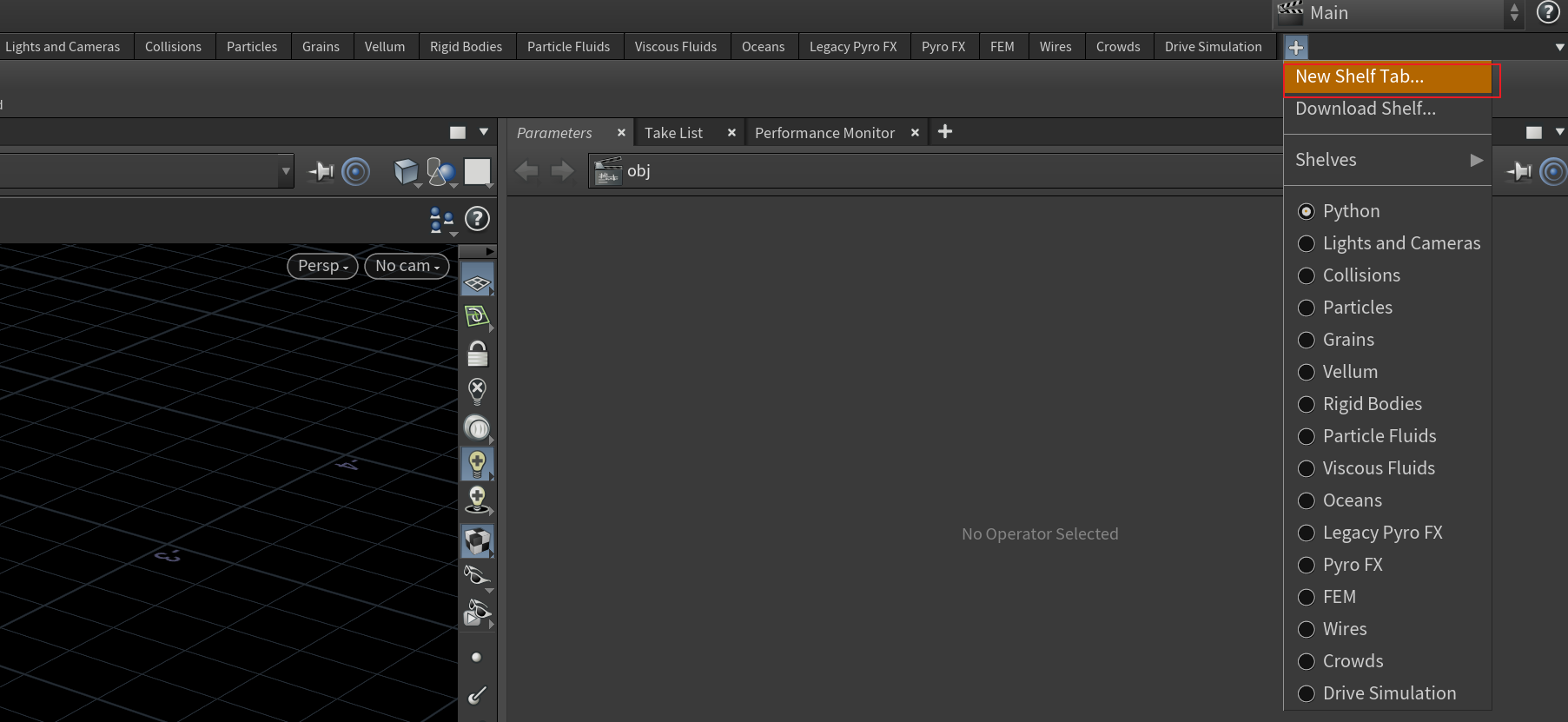This screenshot has height=722, width=1568.
Task: Open the shelf set options arrow at far right
Action: (1559, 48)
